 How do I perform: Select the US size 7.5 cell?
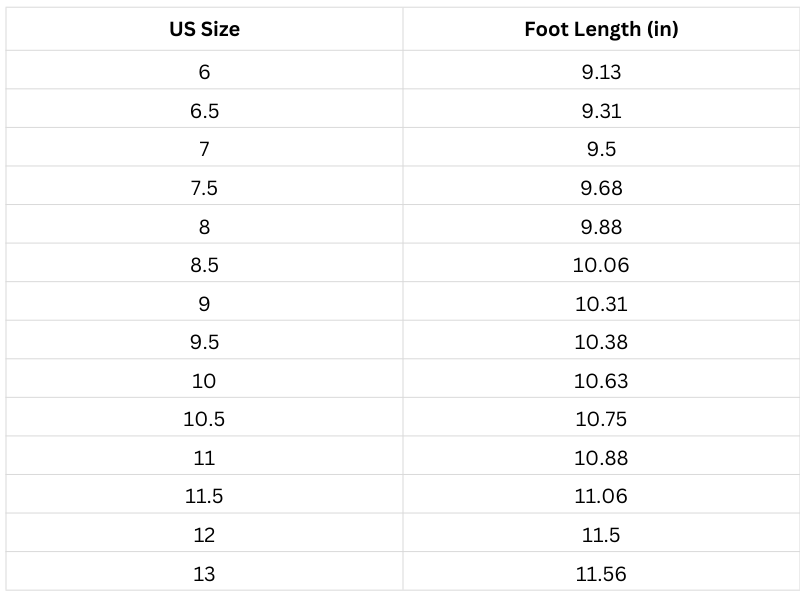[204, 188]
